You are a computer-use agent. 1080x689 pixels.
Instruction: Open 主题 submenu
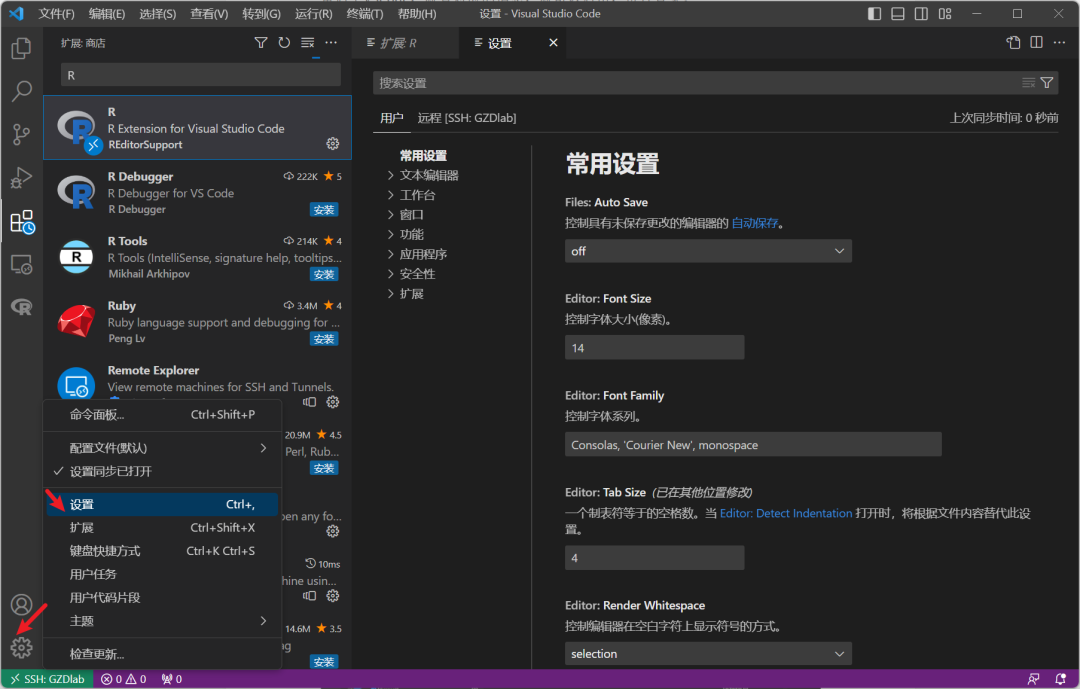[163, 621]
